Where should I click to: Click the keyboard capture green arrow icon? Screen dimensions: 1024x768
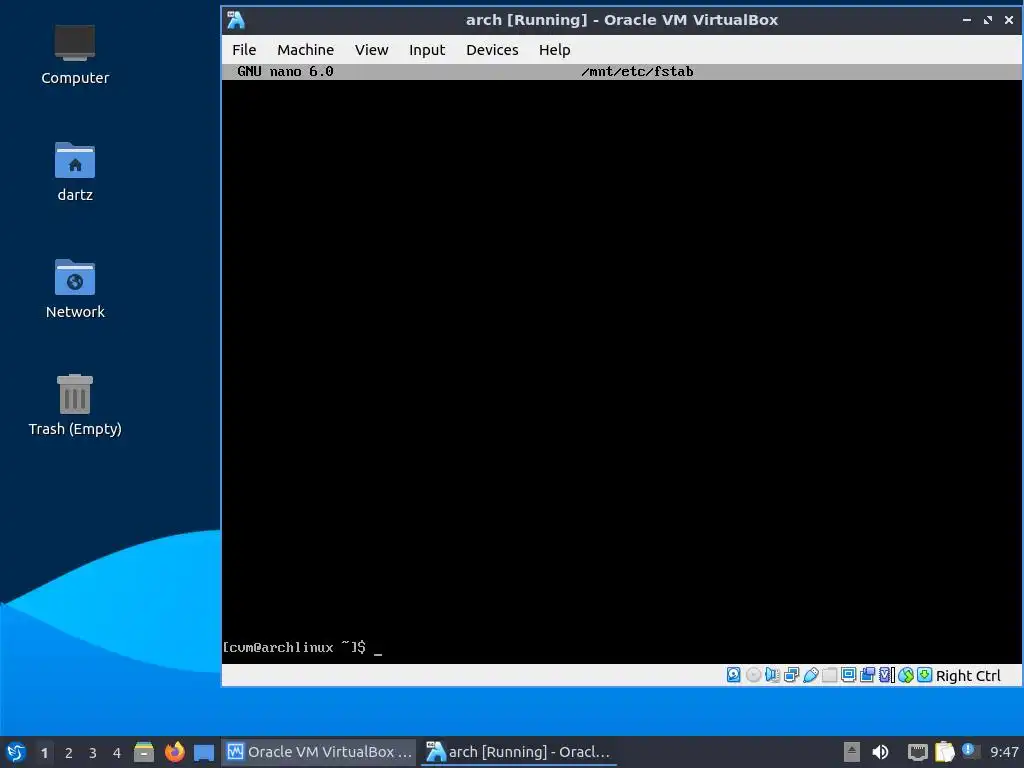(924, 675)
